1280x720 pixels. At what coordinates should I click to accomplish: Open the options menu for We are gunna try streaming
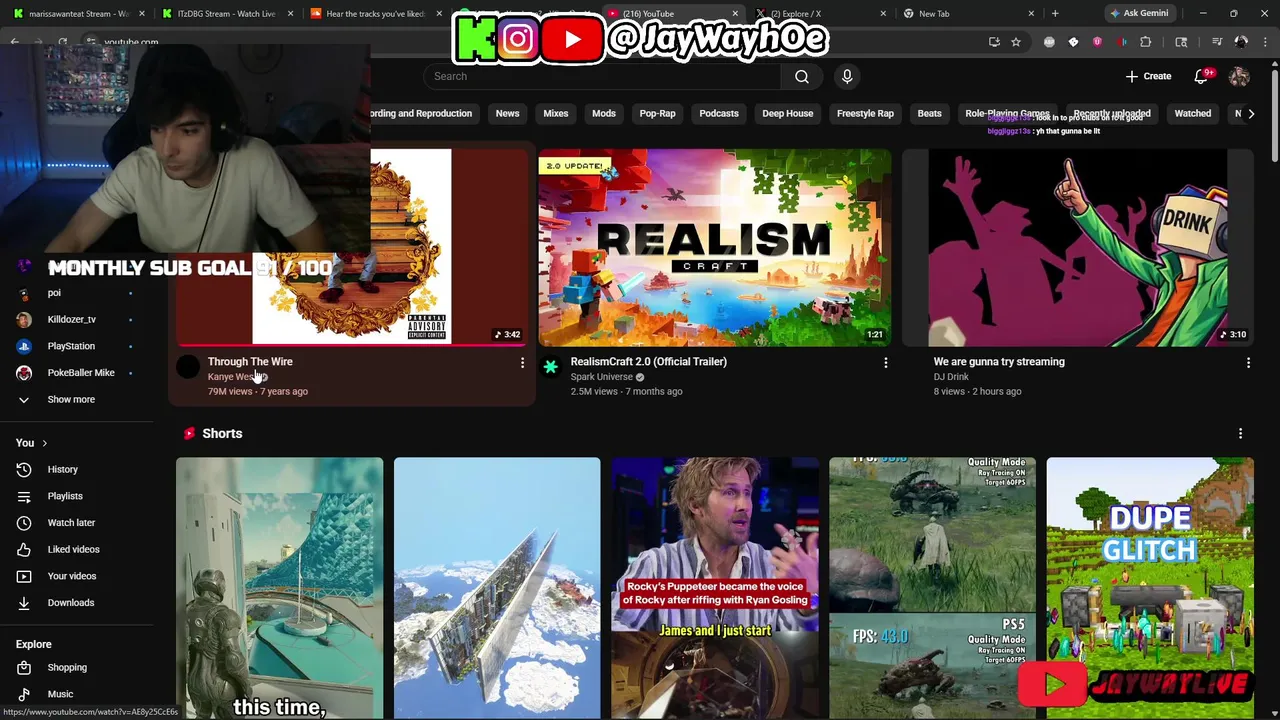[x=1248, y=363]
